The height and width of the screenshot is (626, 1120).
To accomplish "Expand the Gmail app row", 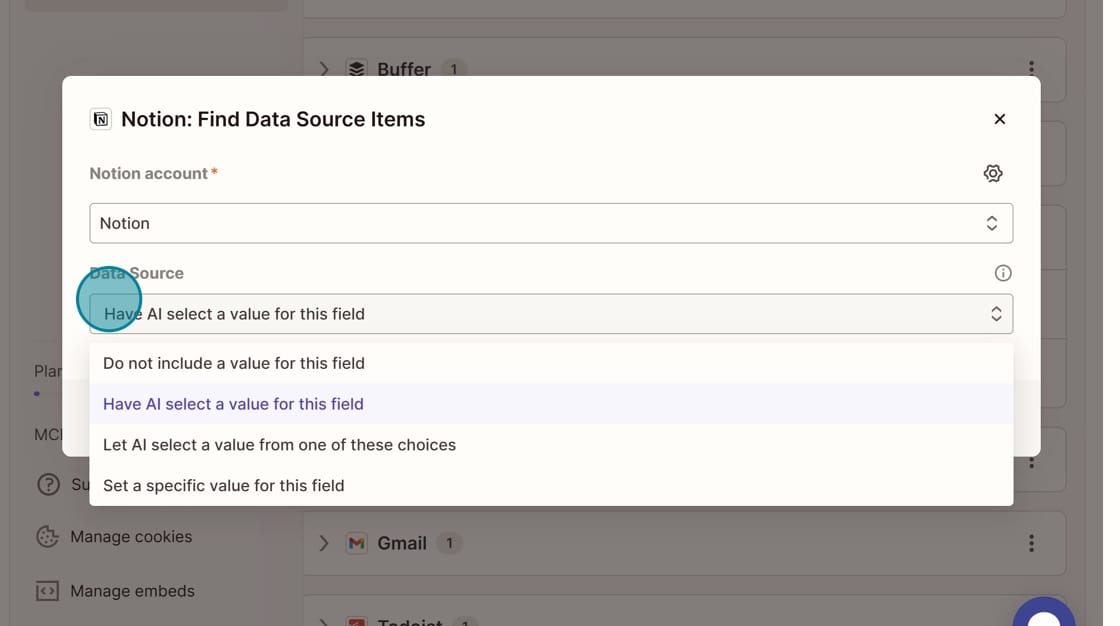I will [x=324, y=543].
